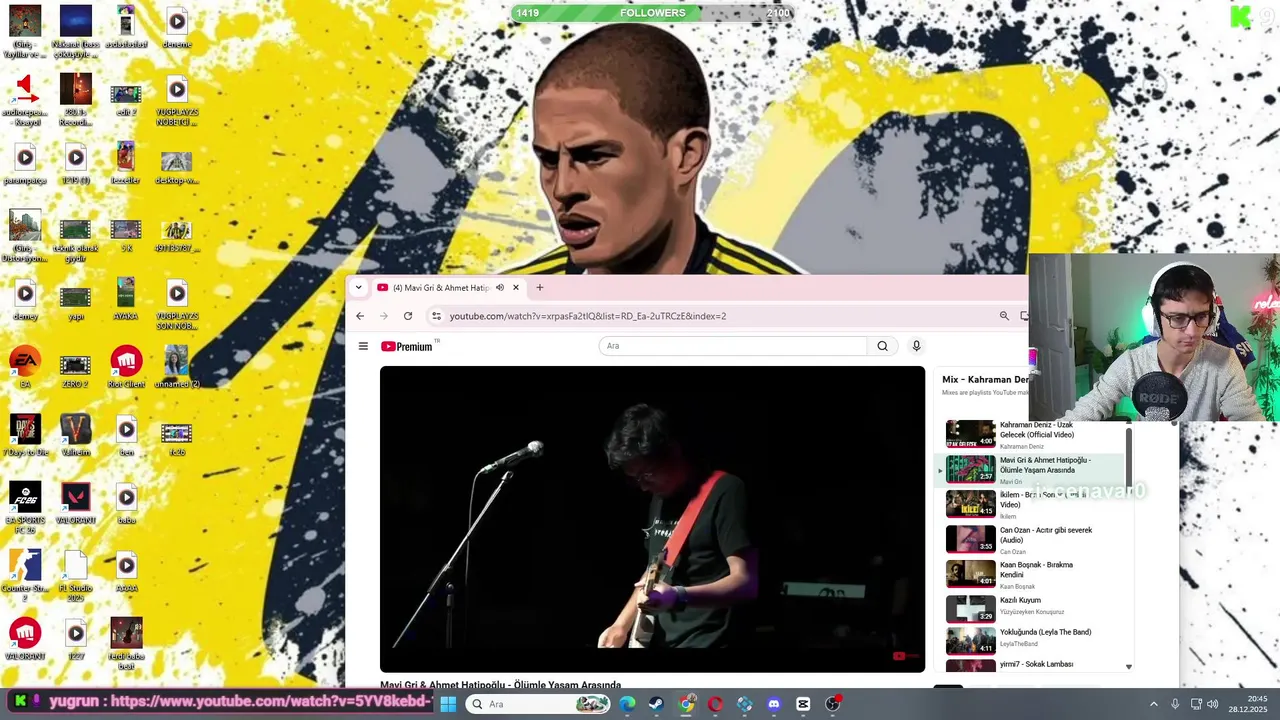
Task: Open Microsoft Edge from the taskbar
Action: (x=627, y=704)
